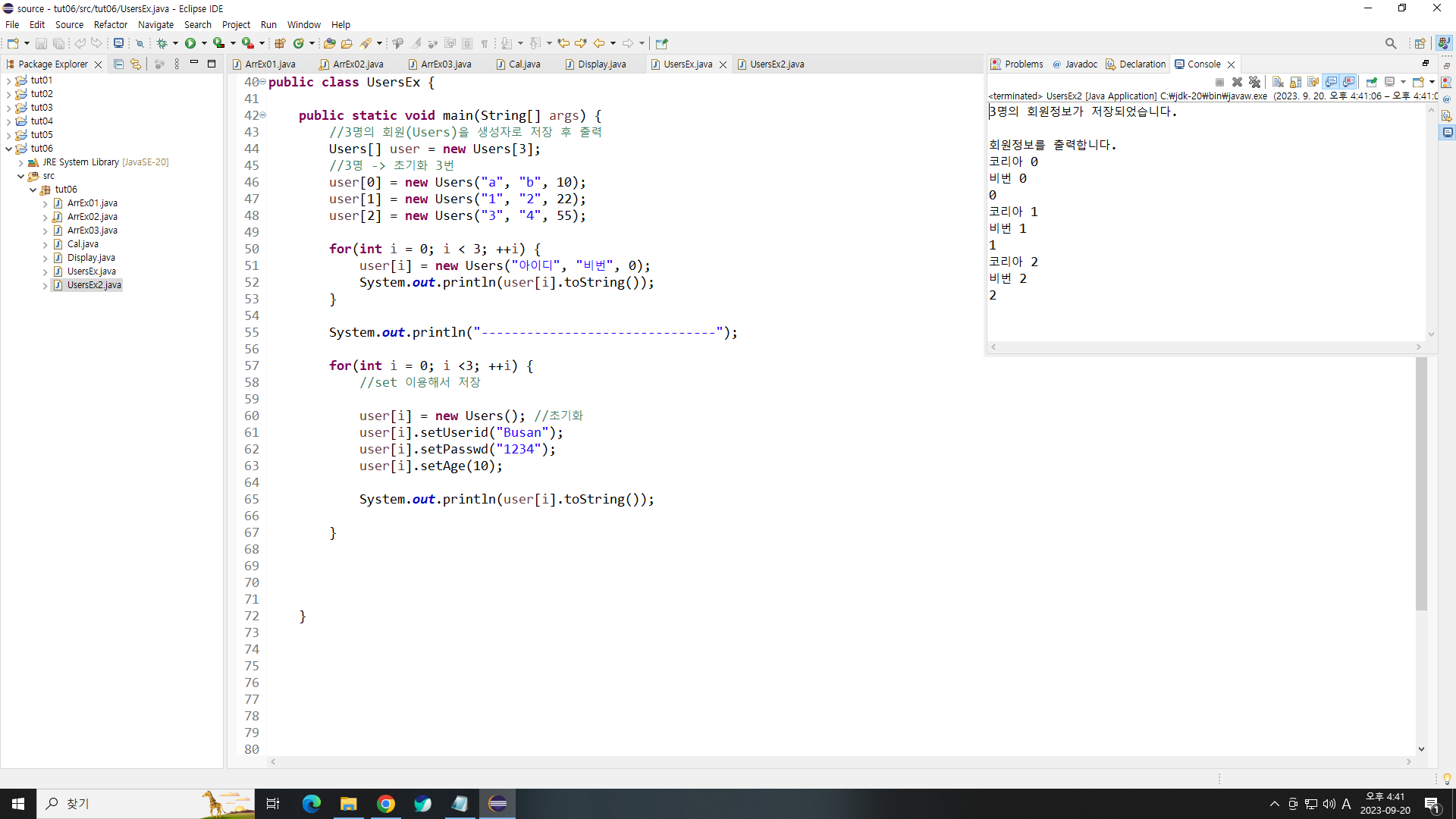The height and width of the screenshot is (819, 1456).
Task: Select Display.java in Package Explorer
Action: (x=91, y=258)
